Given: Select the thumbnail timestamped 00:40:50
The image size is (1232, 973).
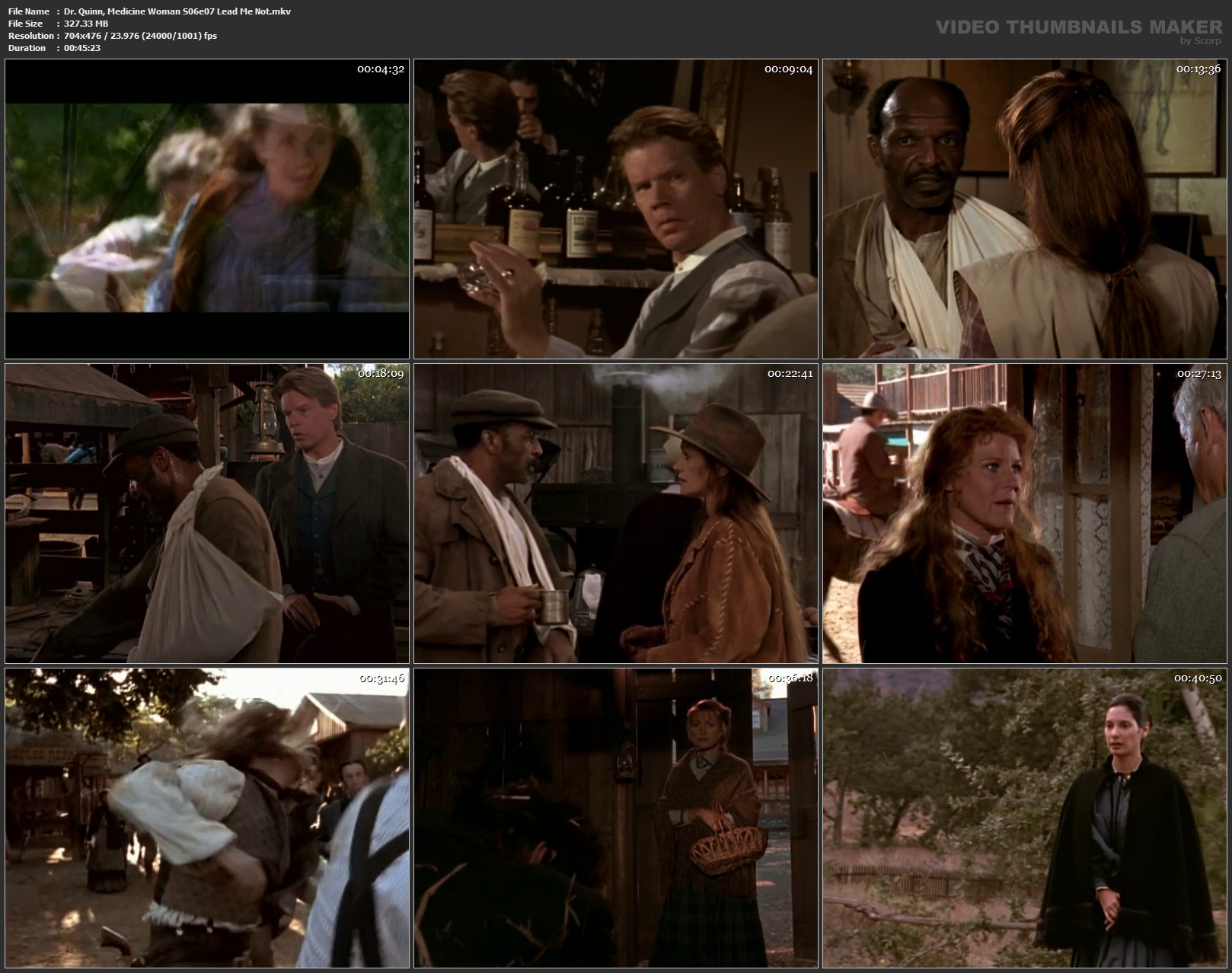Looking at the screenshot, I should 1024,818.
